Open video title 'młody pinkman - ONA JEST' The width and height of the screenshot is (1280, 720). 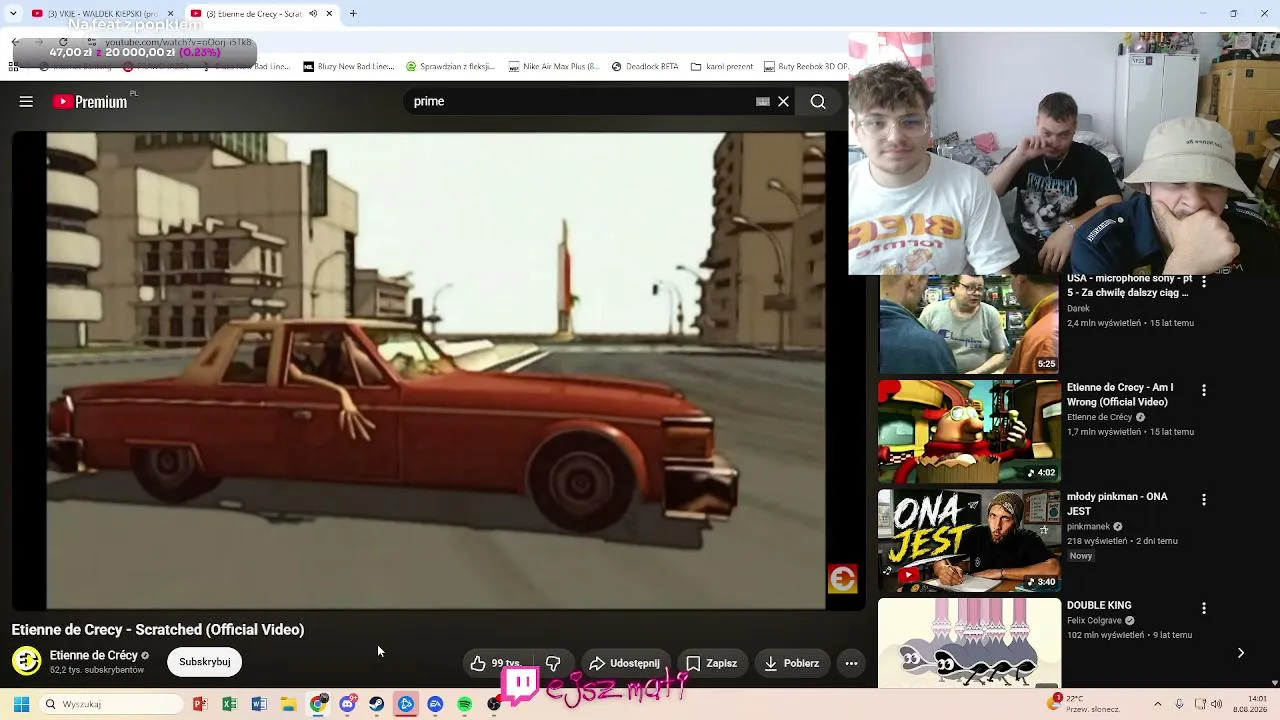(x=1117, y=504)
